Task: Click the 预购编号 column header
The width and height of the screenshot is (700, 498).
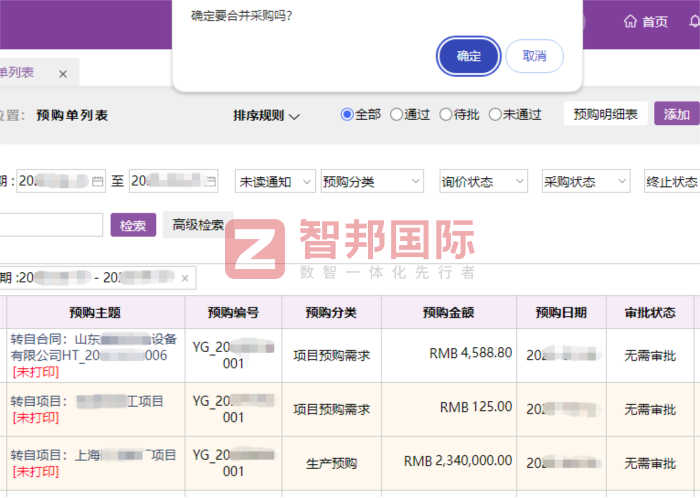Action: tap(233, 312)
